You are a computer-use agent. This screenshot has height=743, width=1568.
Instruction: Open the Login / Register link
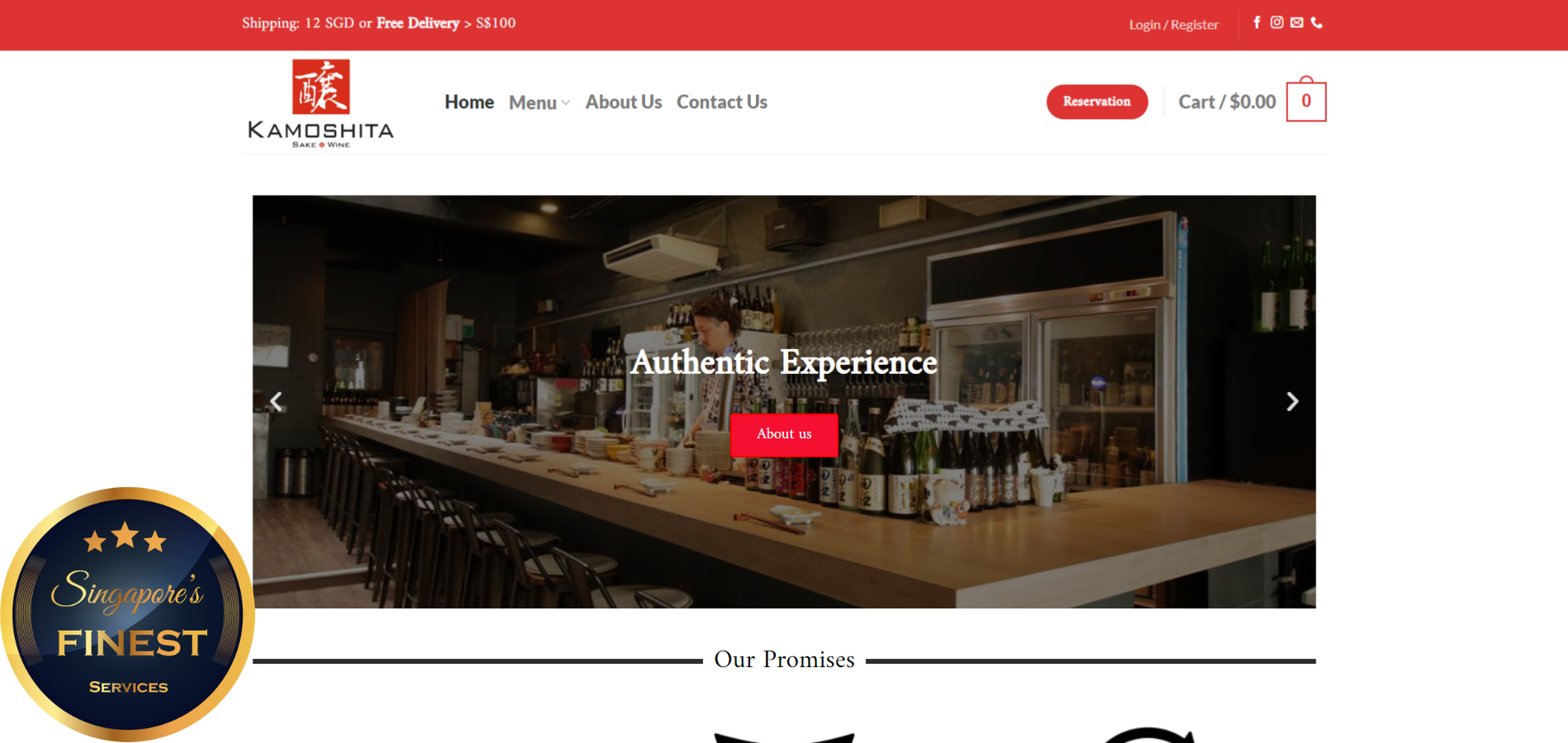[1174, 25]
